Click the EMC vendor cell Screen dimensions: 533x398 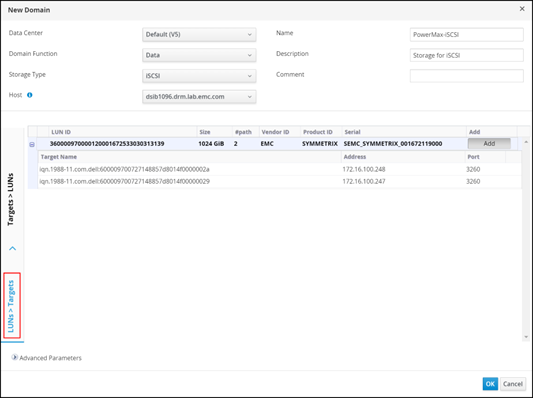(267, 144)
